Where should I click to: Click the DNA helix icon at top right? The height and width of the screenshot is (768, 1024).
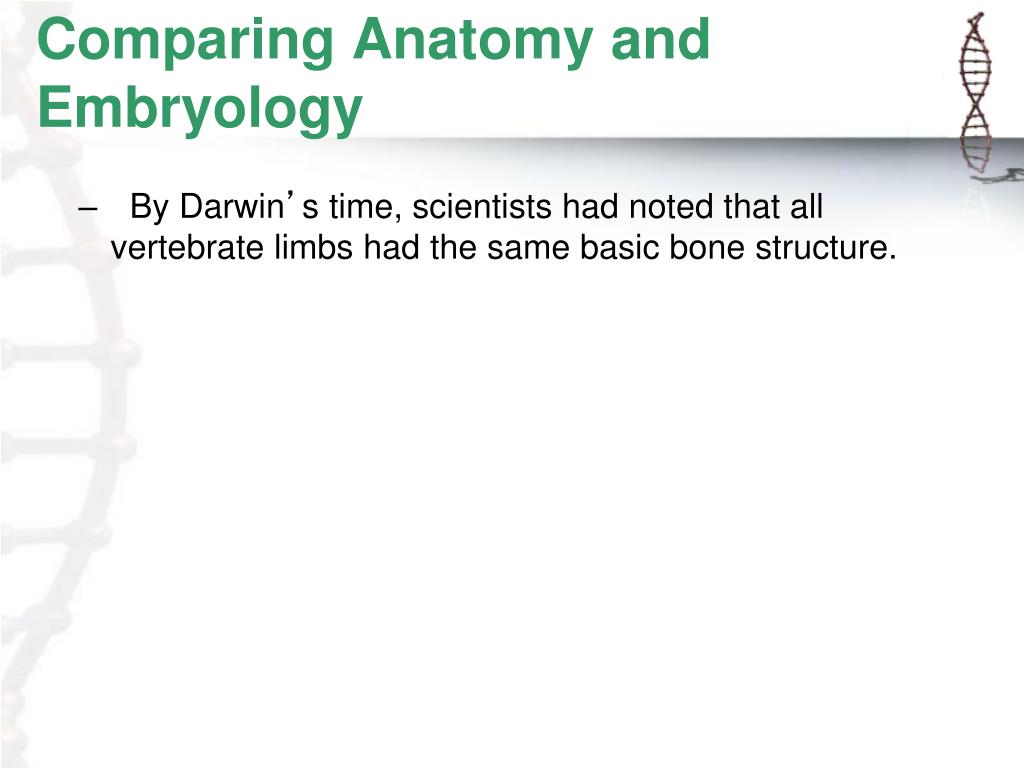(x=976, y=91)
